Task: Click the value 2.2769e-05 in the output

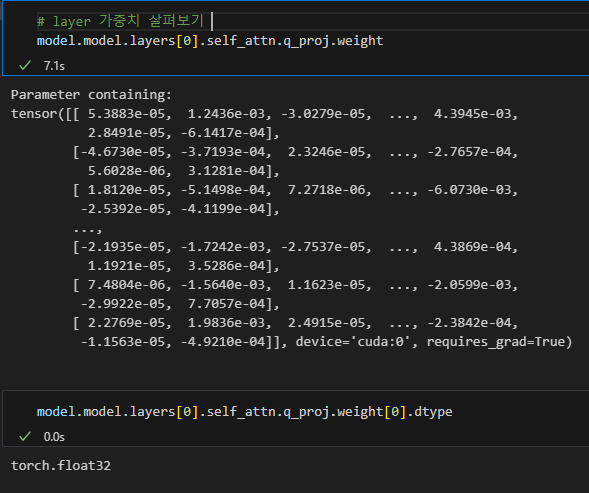Action: click(x=126, y=323)
